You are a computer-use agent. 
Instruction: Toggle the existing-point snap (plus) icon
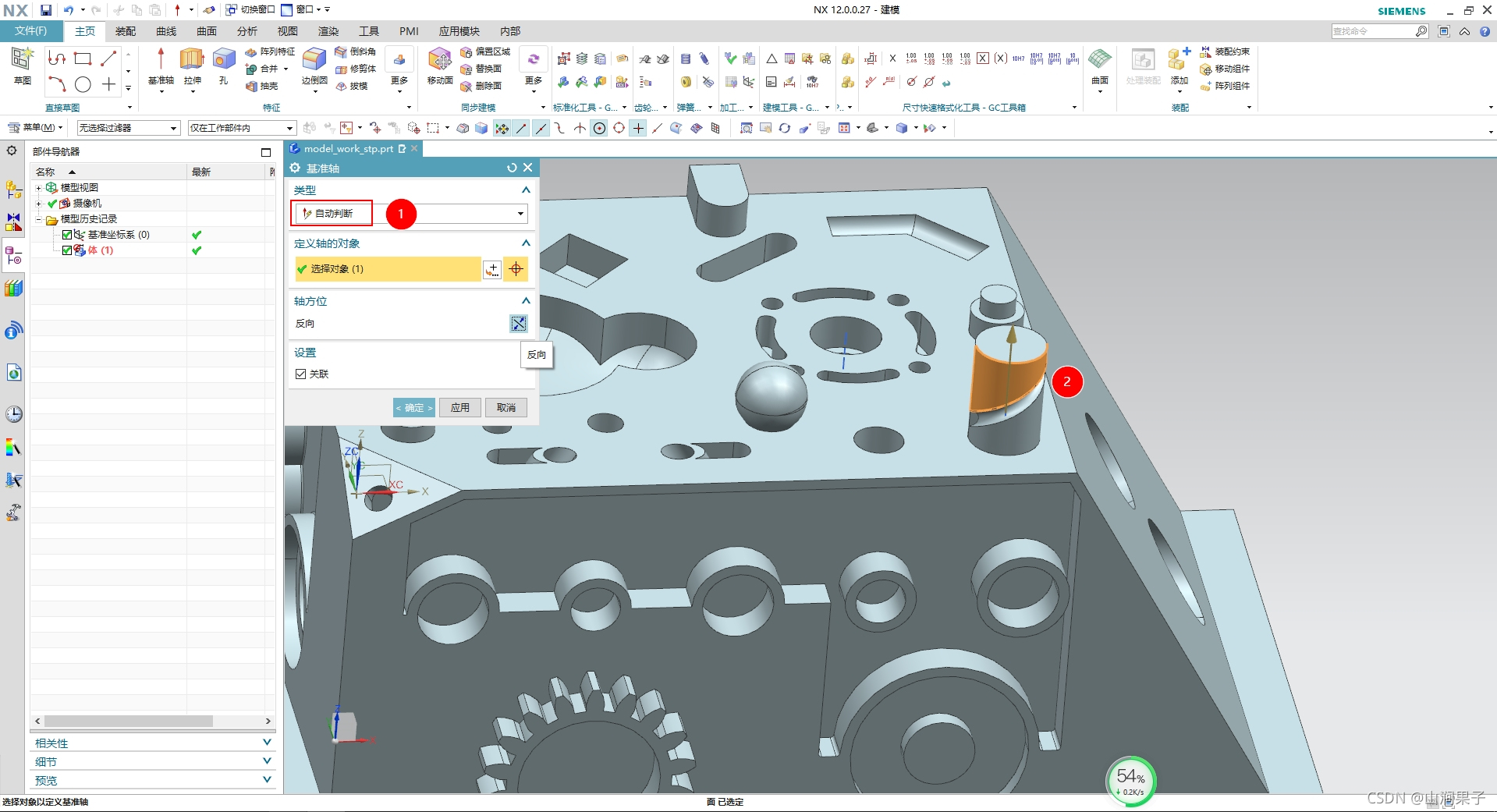pyautogui.click(x=638, y=129)
